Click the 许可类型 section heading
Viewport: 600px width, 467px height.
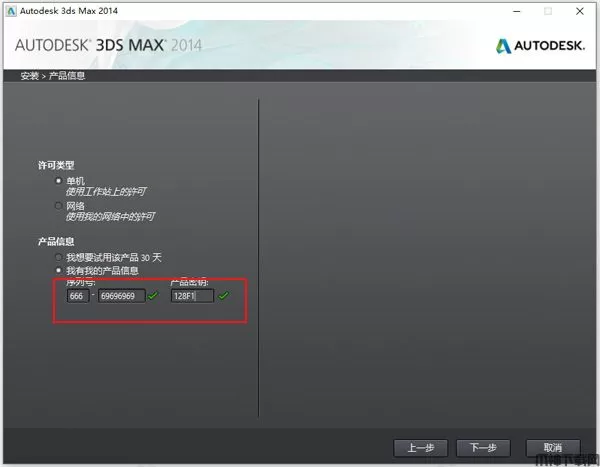[56, 165]
